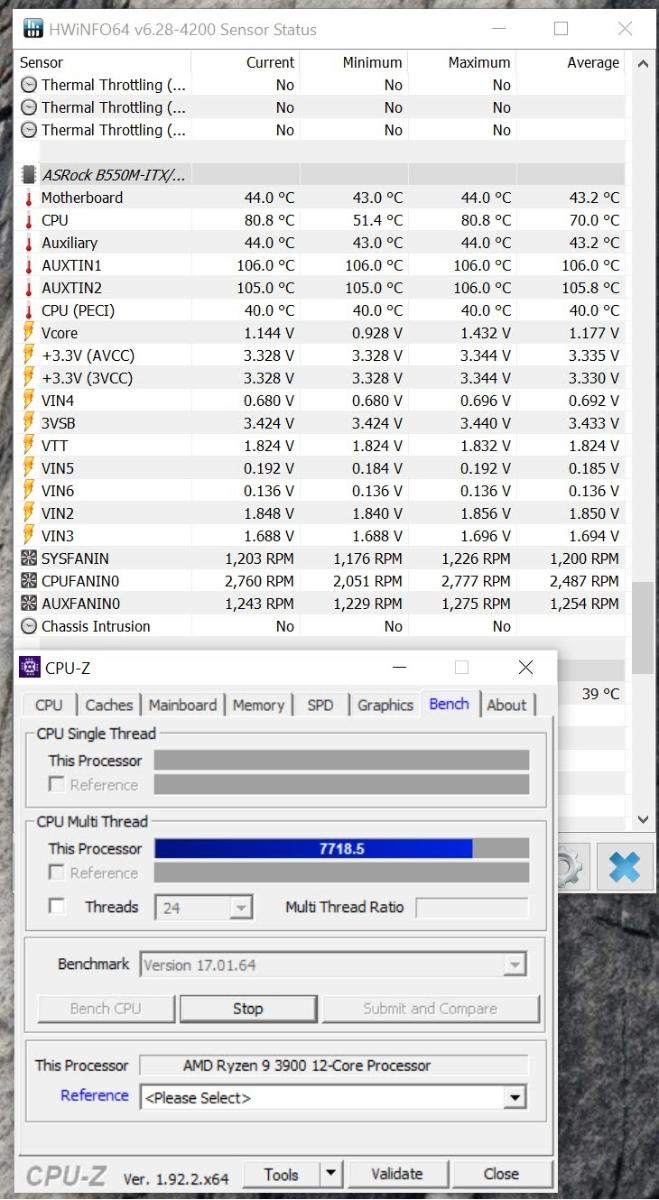659x1200 pixels.
Task: Click the VTT voltage icon
Action: [x=28, y=445]
